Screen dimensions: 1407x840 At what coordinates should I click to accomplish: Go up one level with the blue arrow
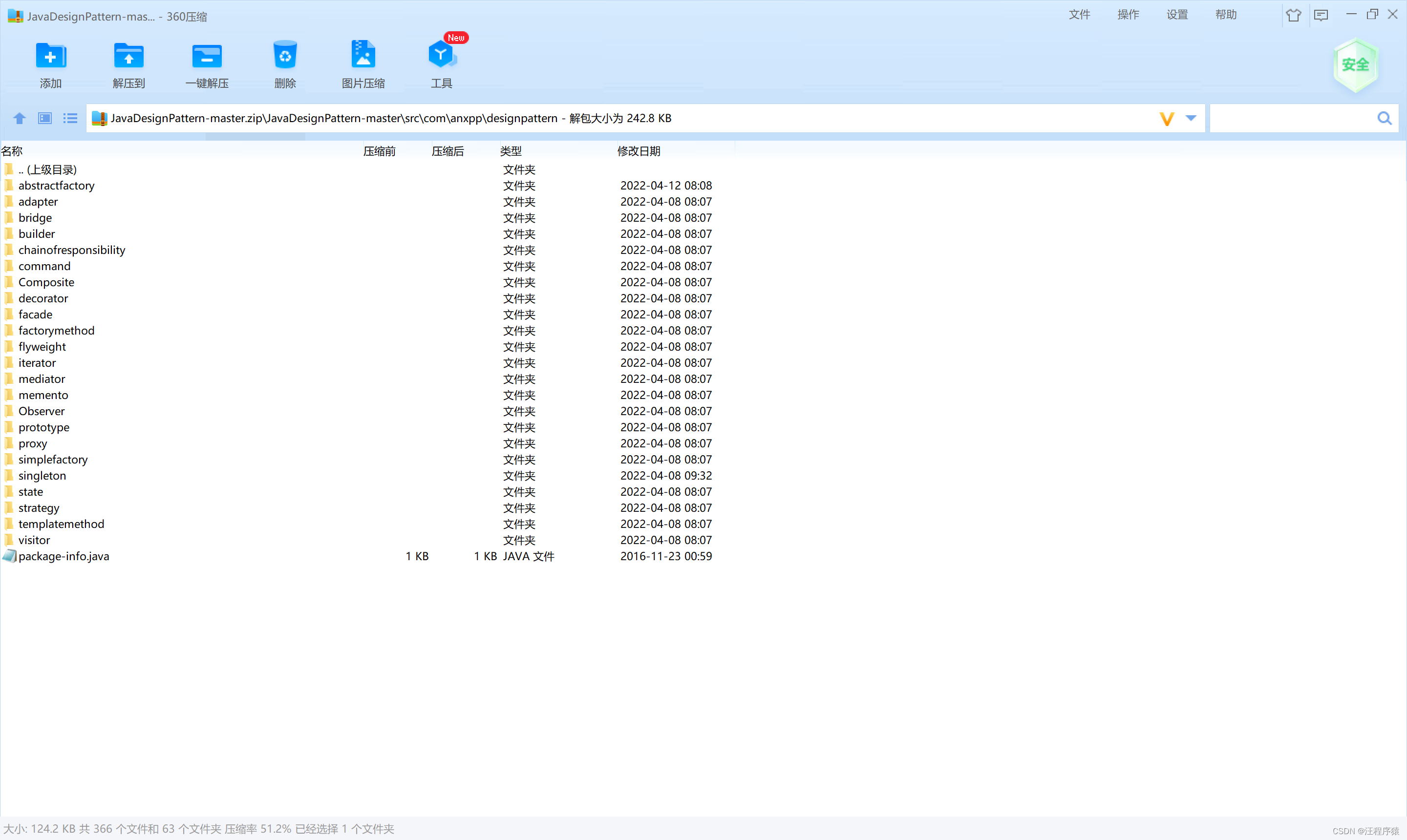pos(19,118)
